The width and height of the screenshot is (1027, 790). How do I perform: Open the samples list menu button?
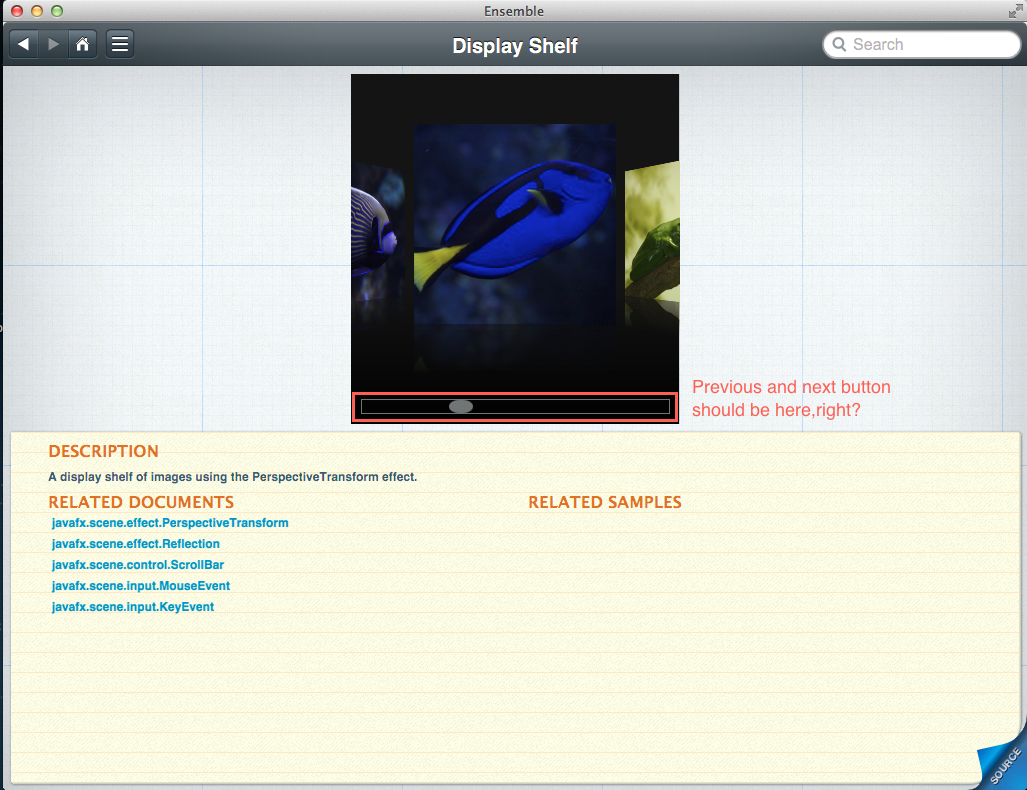(x=120, y=44)
